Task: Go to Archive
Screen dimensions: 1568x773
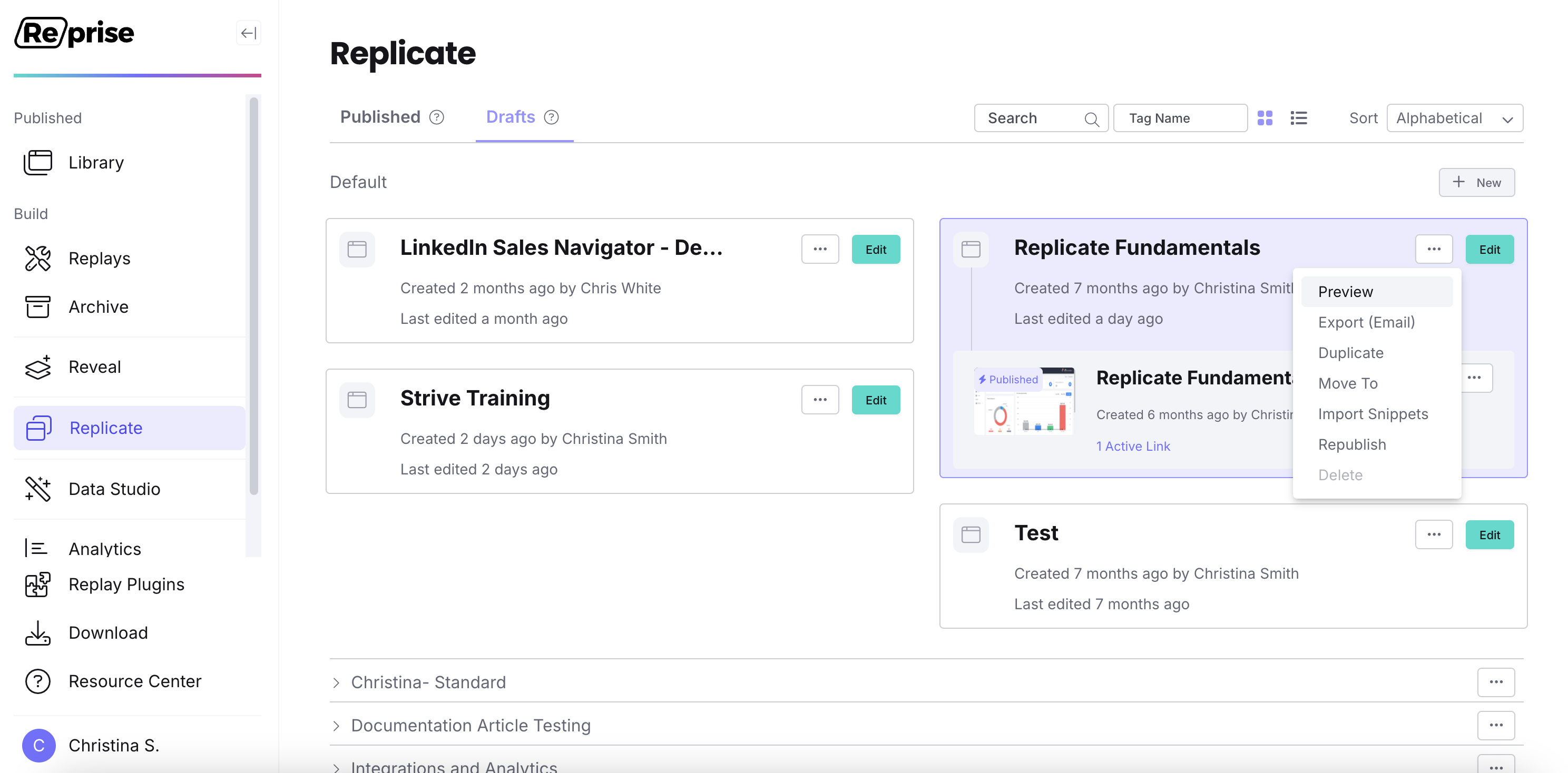Action: click(130, 306)
